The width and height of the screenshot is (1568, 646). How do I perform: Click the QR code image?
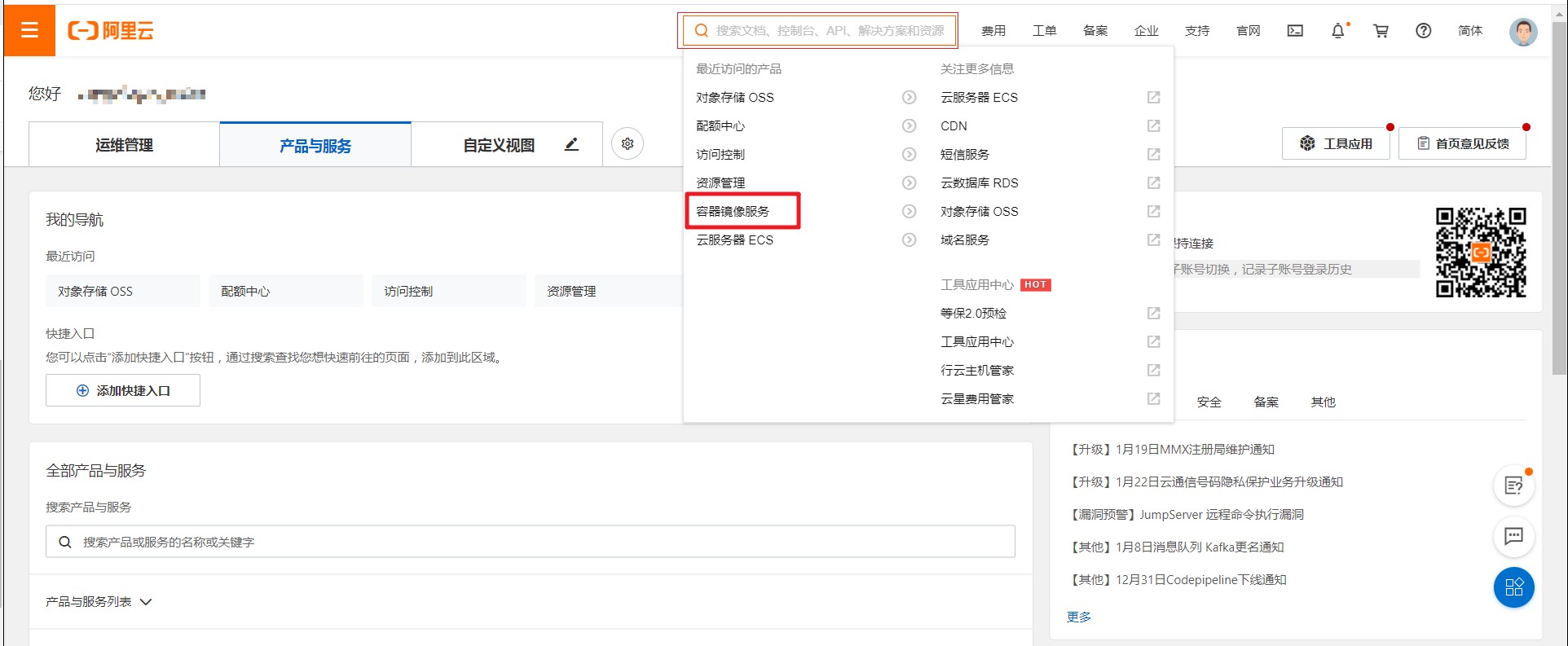1481,253
